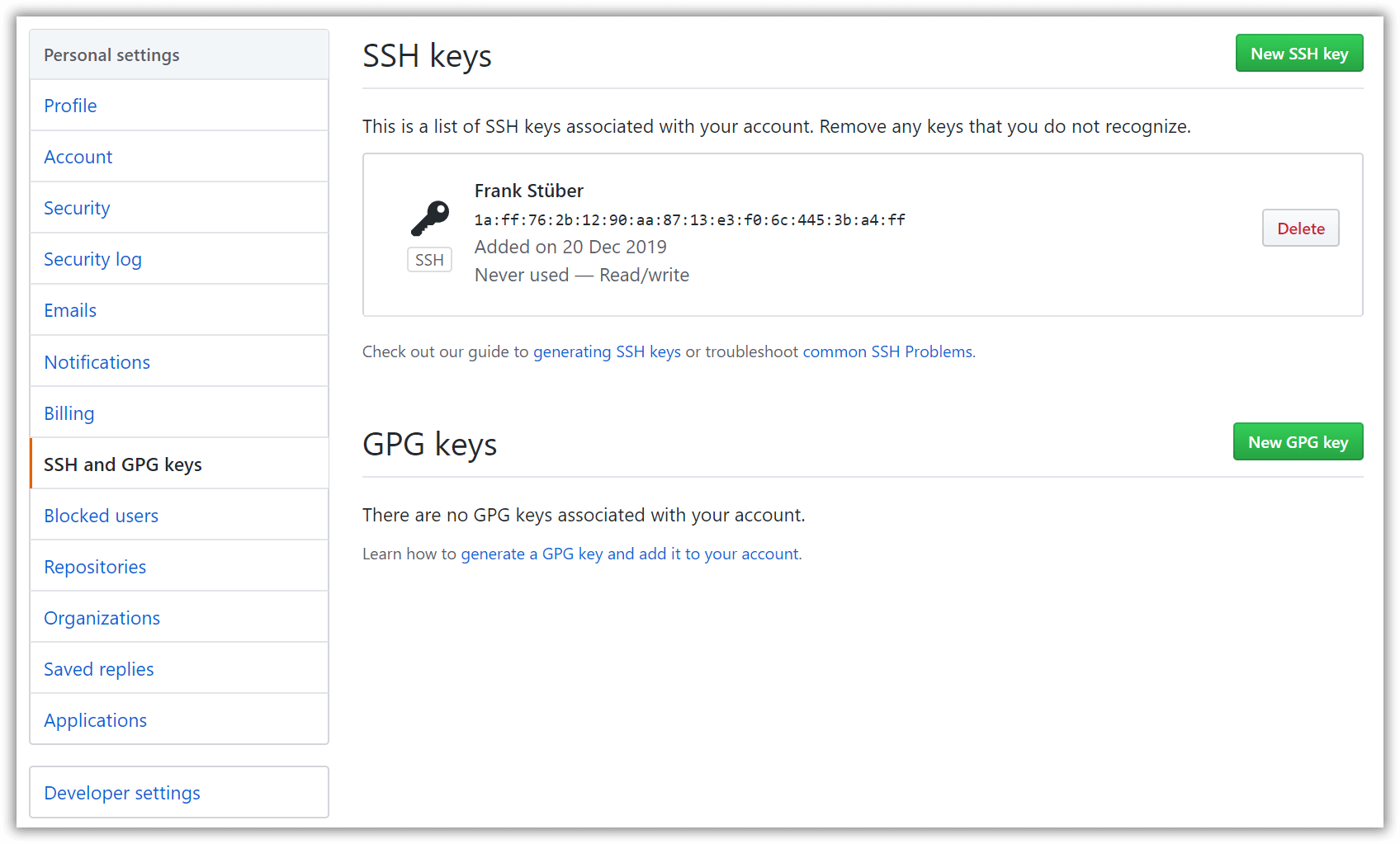The width and height of the screenshot is (1400, 844).
Task: Select SSH and GPG keys in sidebar
Action: click(122, 464)
